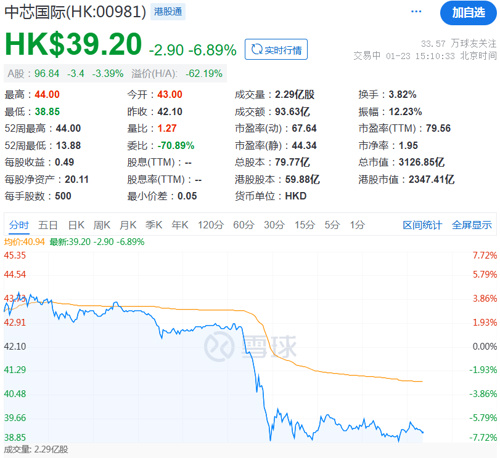The height and width of the screenshot is (458, 500).
Task: Click the 港股通 tag badge
Action: click(168, 12)
